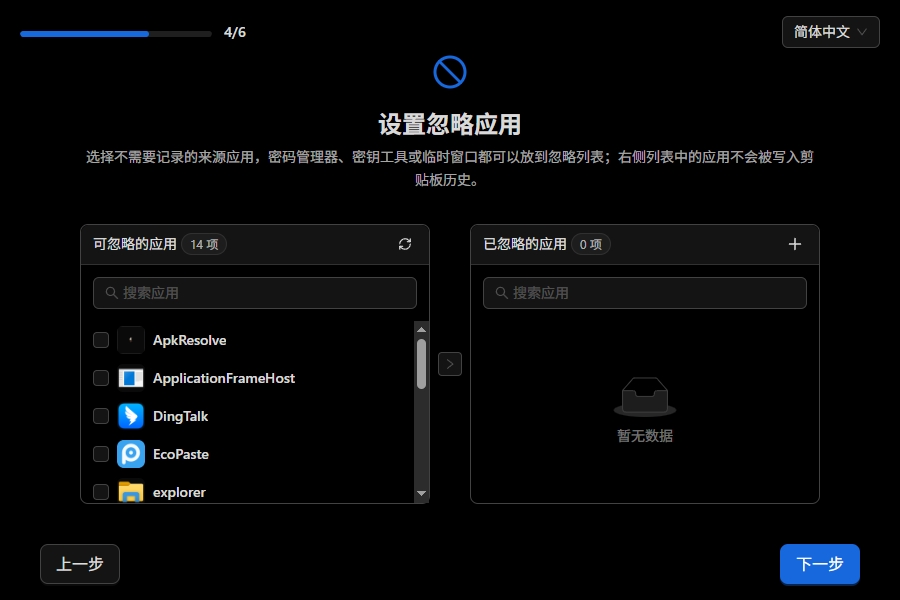
Task: Click the 已忽略的应用 panel title
Action: (x=525, y=244)
